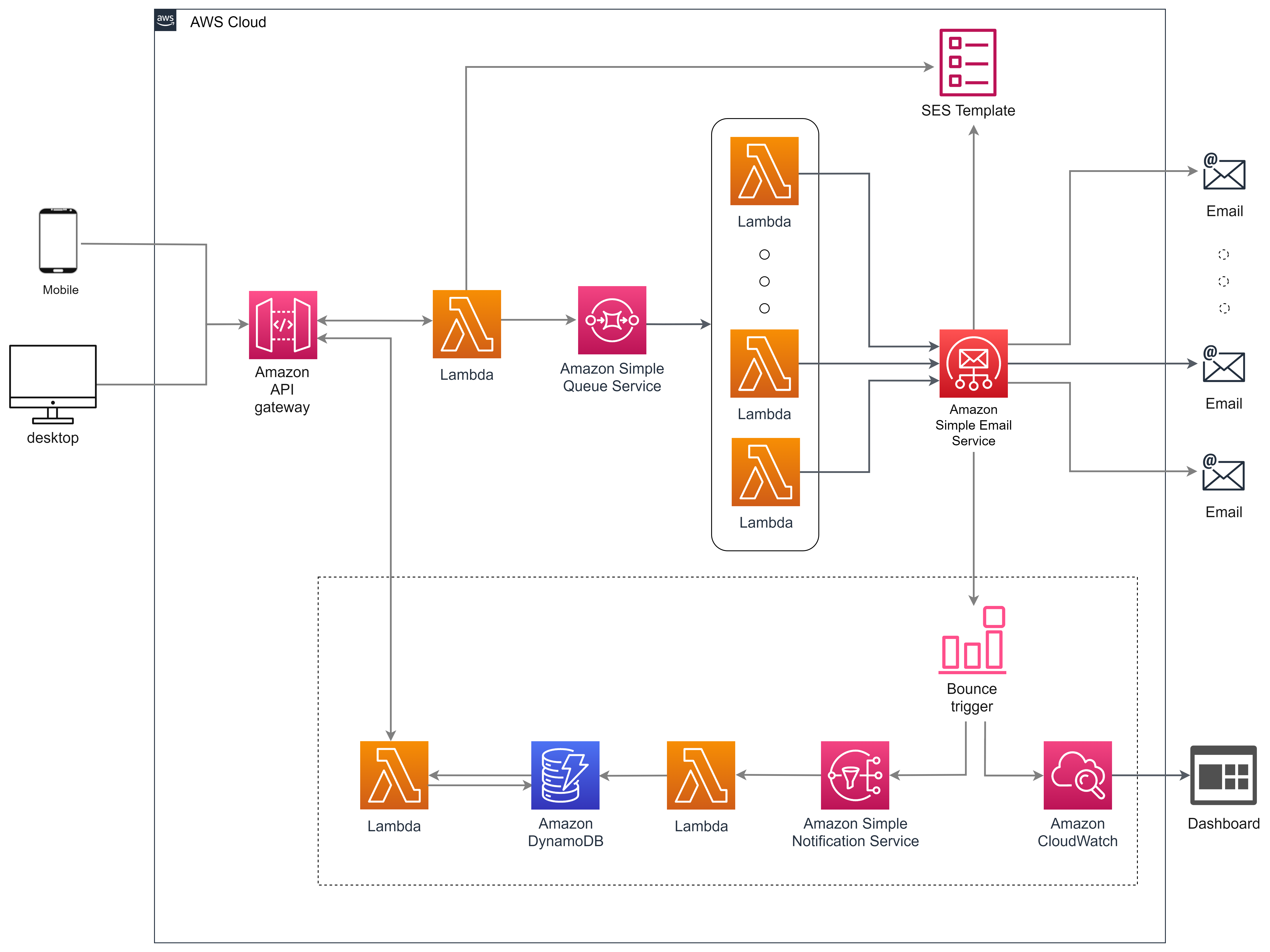Screen dimensions: 1270x952
Task: Select the Mobile phone icon
Action: pos(58,241)
